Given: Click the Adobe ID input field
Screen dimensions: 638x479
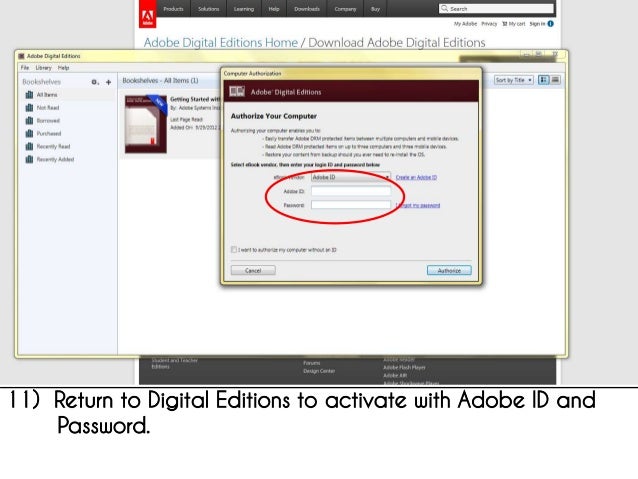Looking at the screenshot, I should click(351, 191).
